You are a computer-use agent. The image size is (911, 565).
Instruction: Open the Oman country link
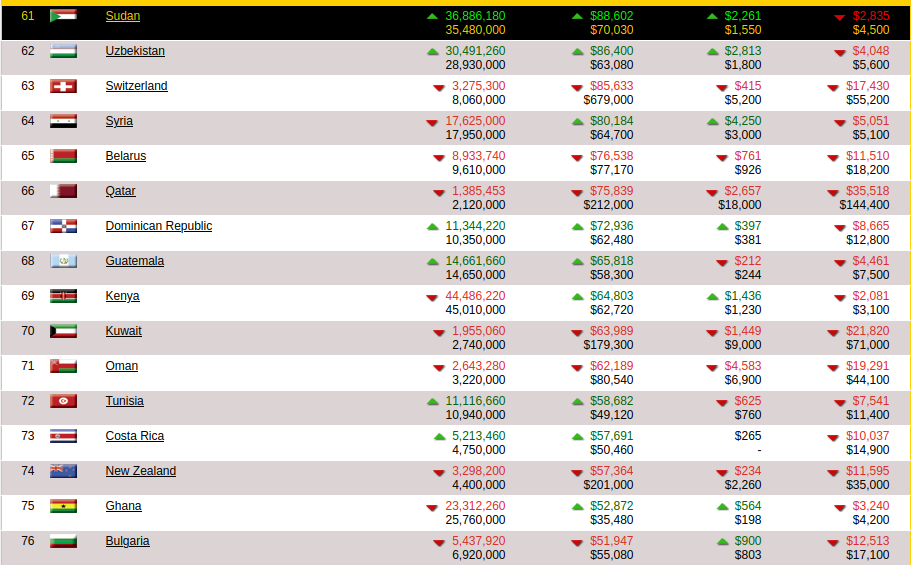[x=121, y=366]
